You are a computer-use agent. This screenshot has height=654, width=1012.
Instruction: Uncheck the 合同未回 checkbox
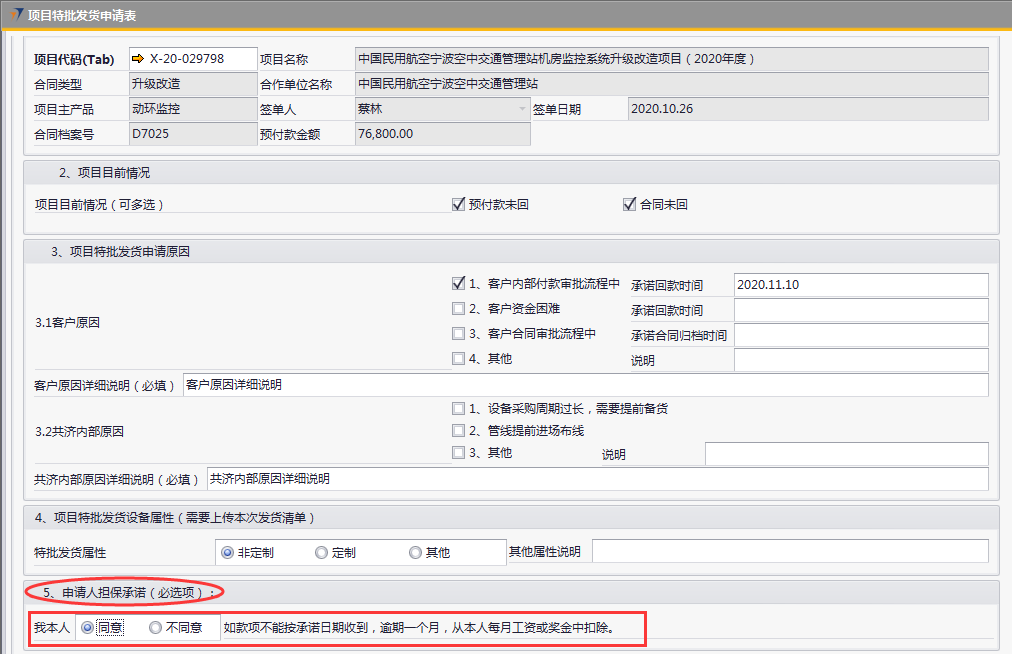point(629,205)
